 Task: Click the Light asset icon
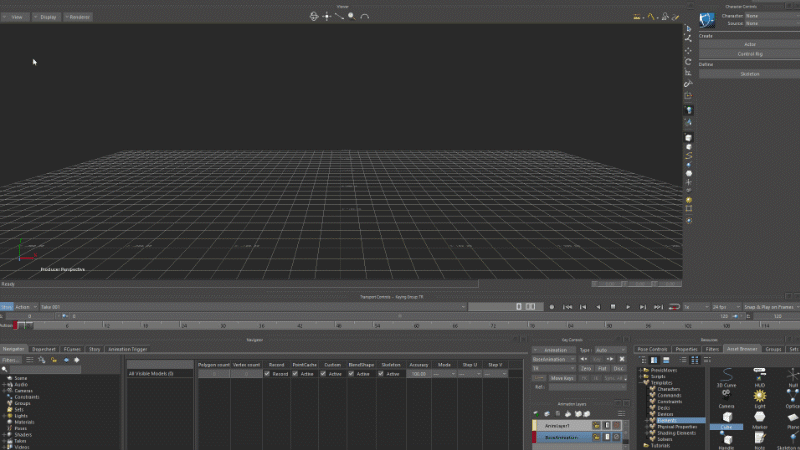click(x=760, y=397)
